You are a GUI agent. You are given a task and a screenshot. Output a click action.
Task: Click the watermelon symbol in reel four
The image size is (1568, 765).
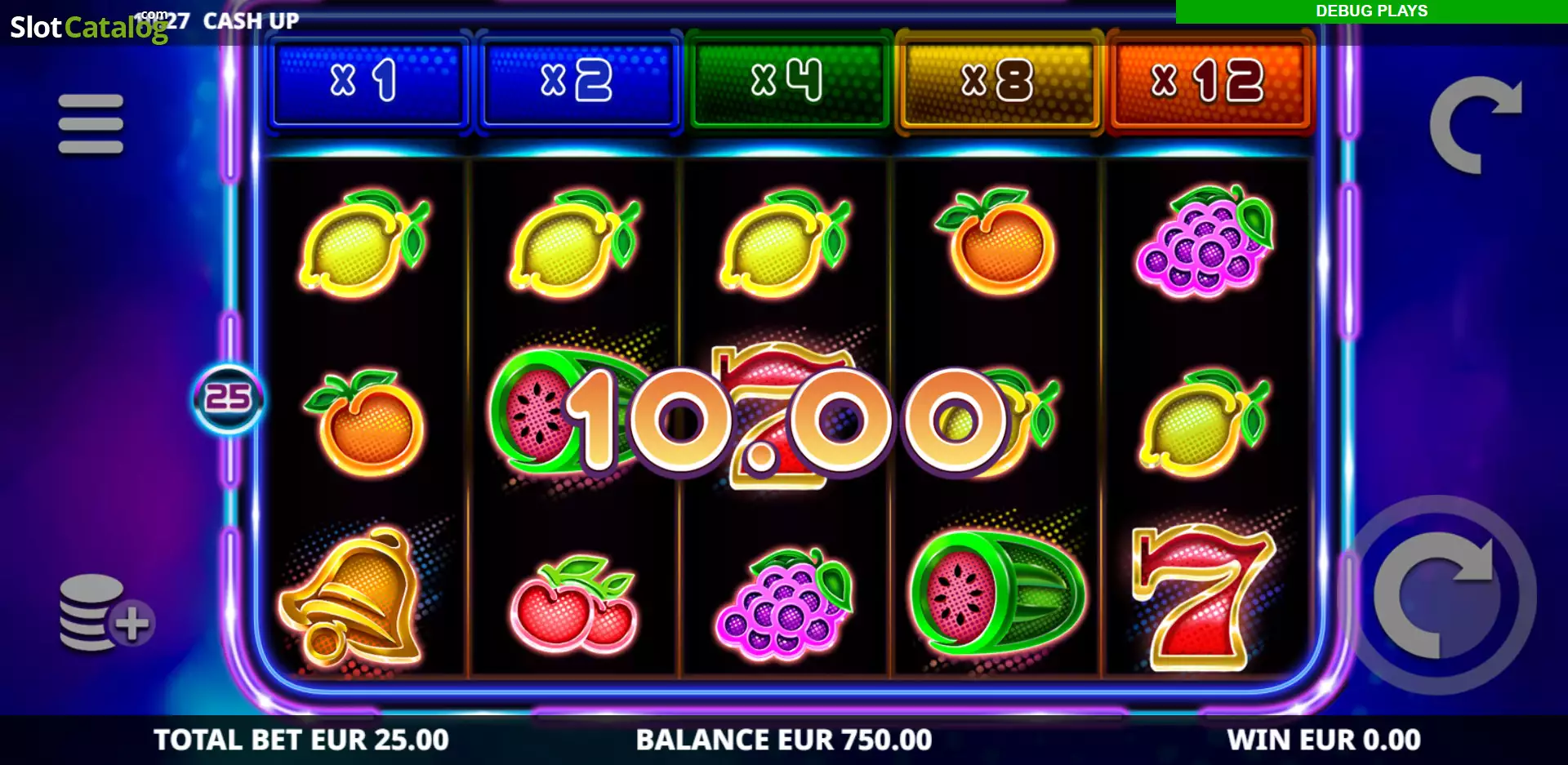996,592
